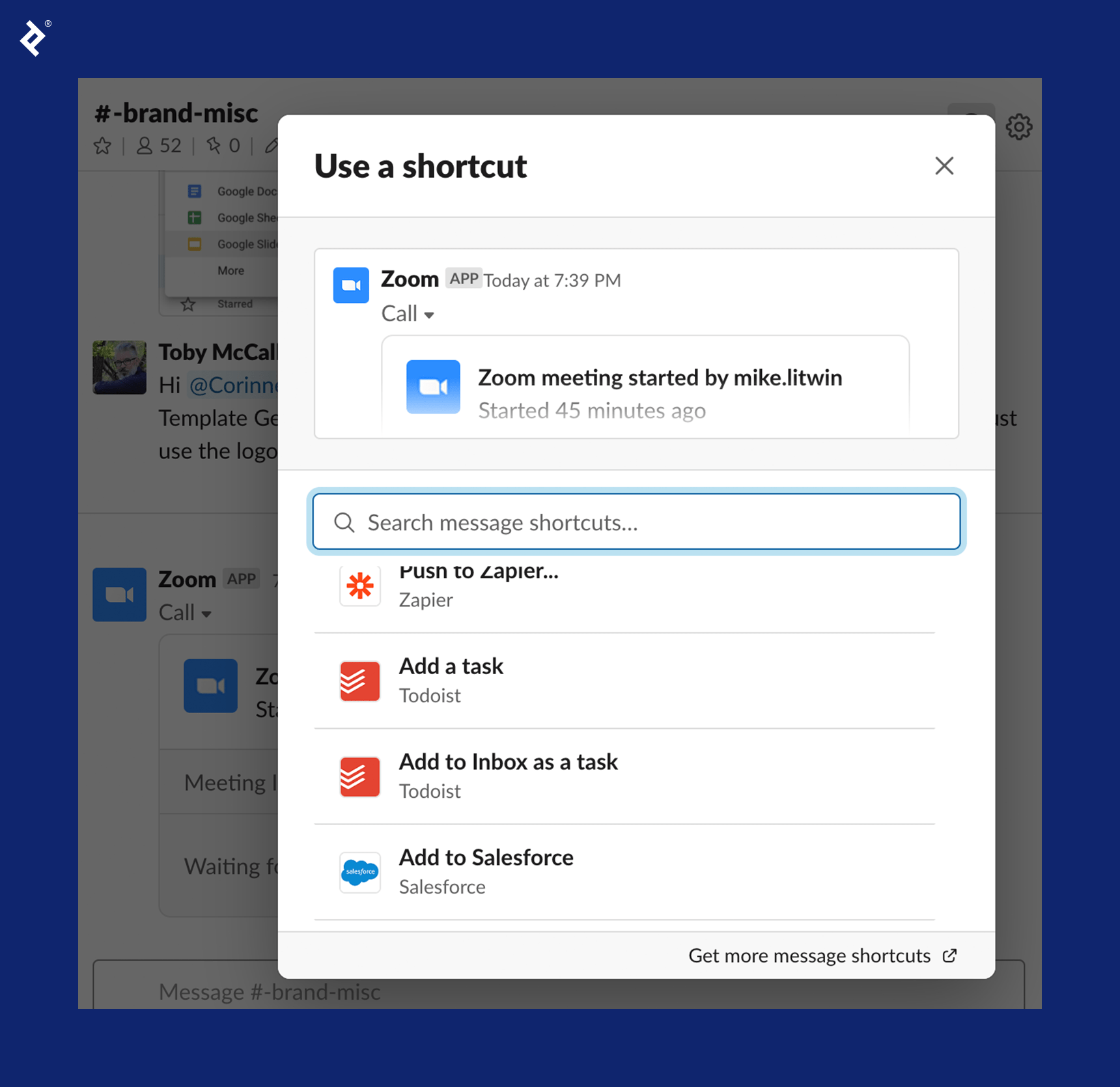
Task: Click the Today at 7:39 PM timestamp
Action: tap(552, 281)
